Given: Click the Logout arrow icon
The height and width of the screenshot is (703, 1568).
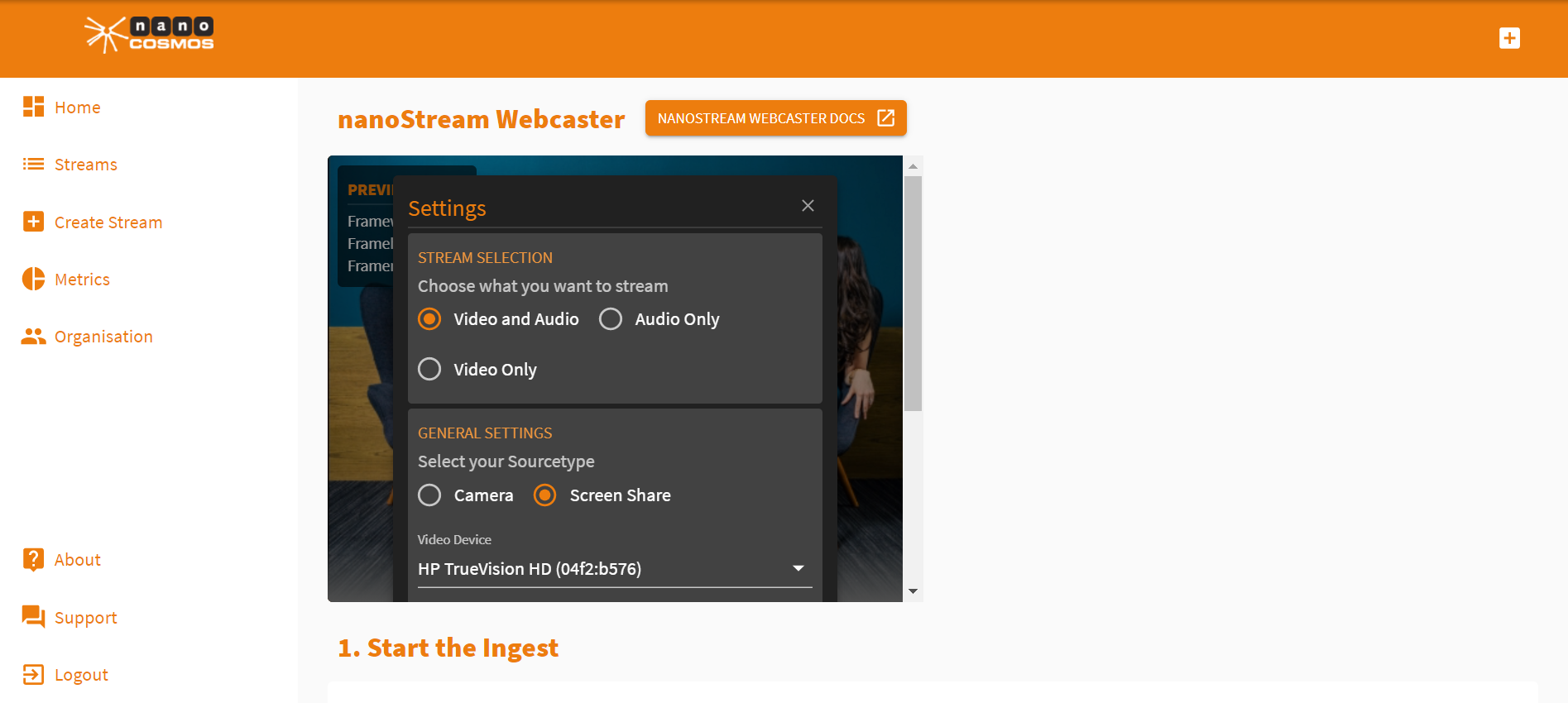Looking at the screenshot, I should click(x=33, y=674).
